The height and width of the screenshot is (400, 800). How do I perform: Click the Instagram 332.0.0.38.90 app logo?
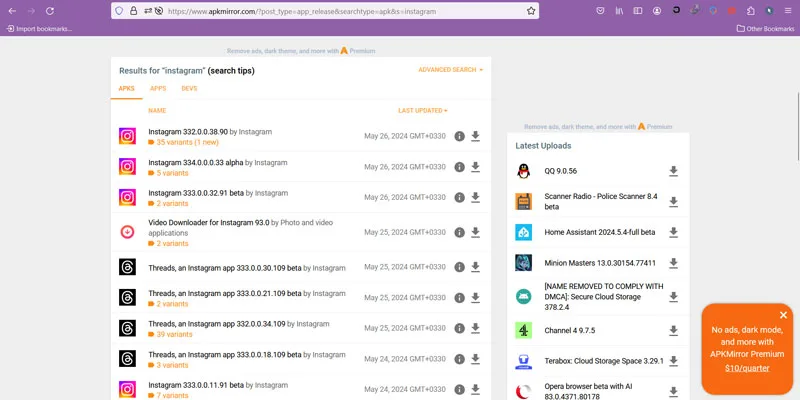[x=128, y=136]
